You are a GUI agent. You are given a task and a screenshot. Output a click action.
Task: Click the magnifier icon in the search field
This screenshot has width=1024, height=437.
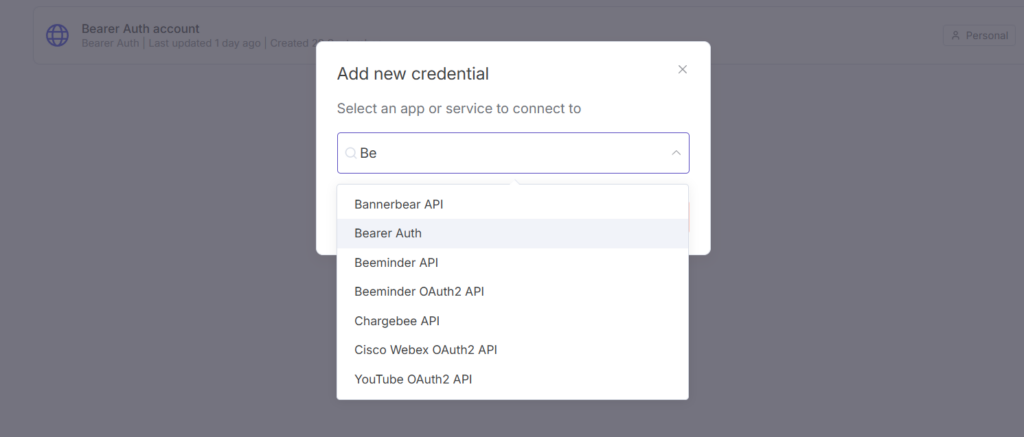pos(351,153)
